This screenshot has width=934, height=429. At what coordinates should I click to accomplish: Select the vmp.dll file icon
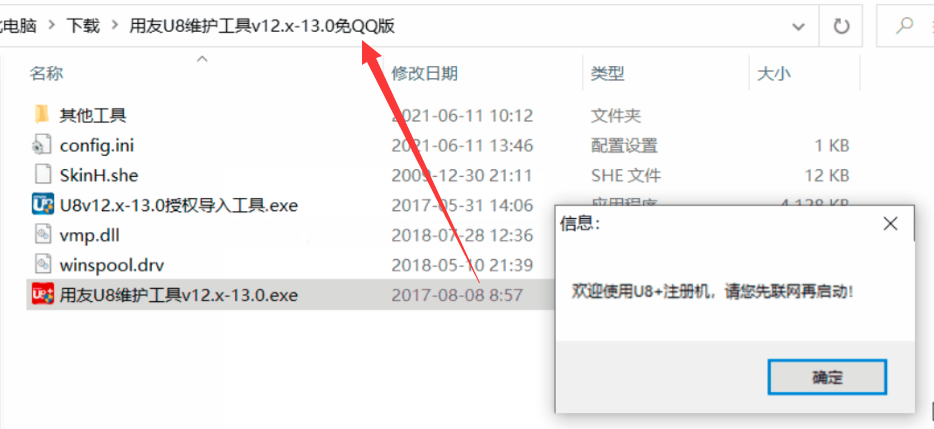point(42,235)
